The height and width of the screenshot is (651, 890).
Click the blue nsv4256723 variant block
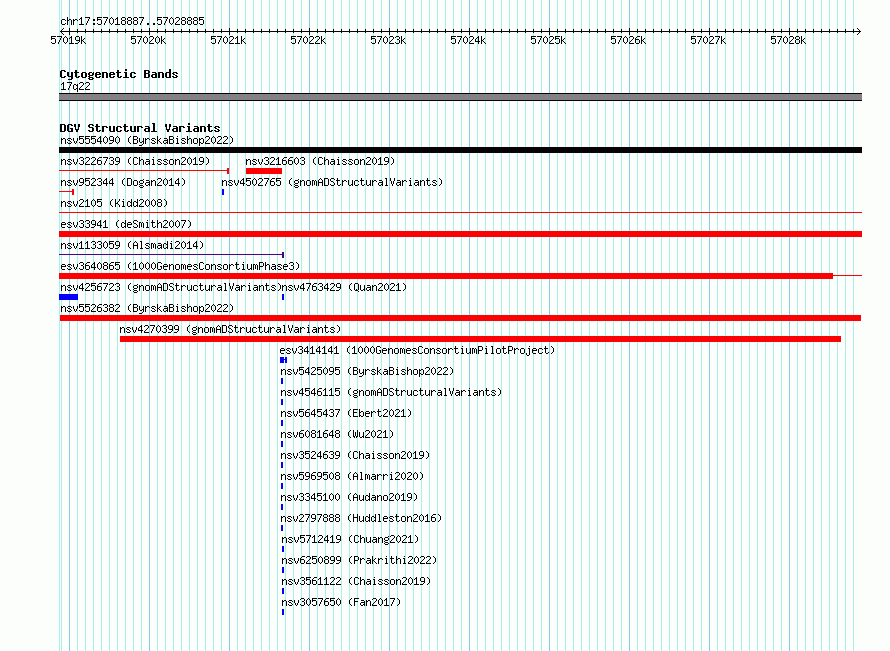pyautogui.click(x=69, y=297)
